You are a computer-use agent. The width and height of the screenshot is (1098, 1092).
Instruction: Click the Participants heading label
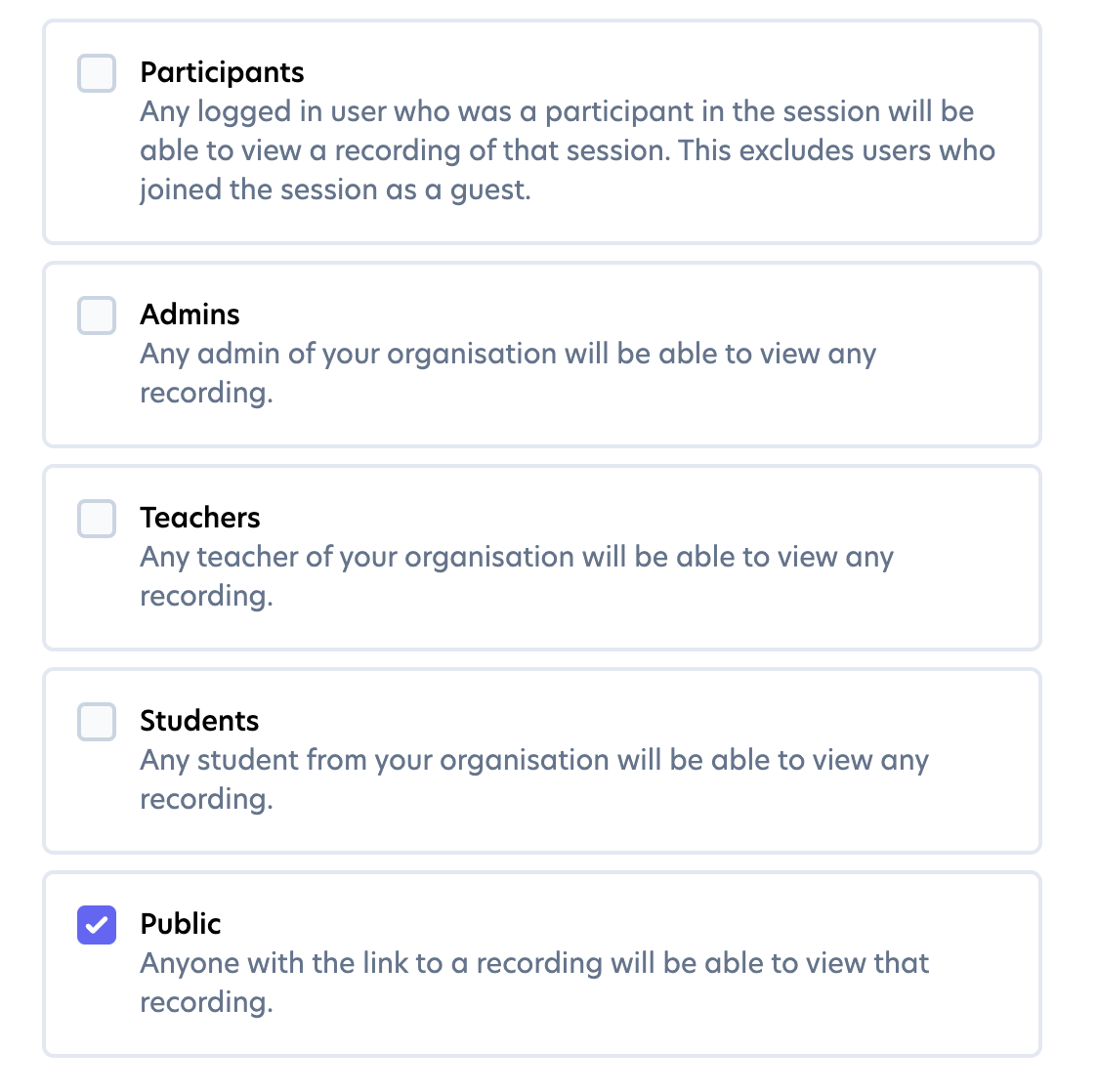click(x=222, y=72)
